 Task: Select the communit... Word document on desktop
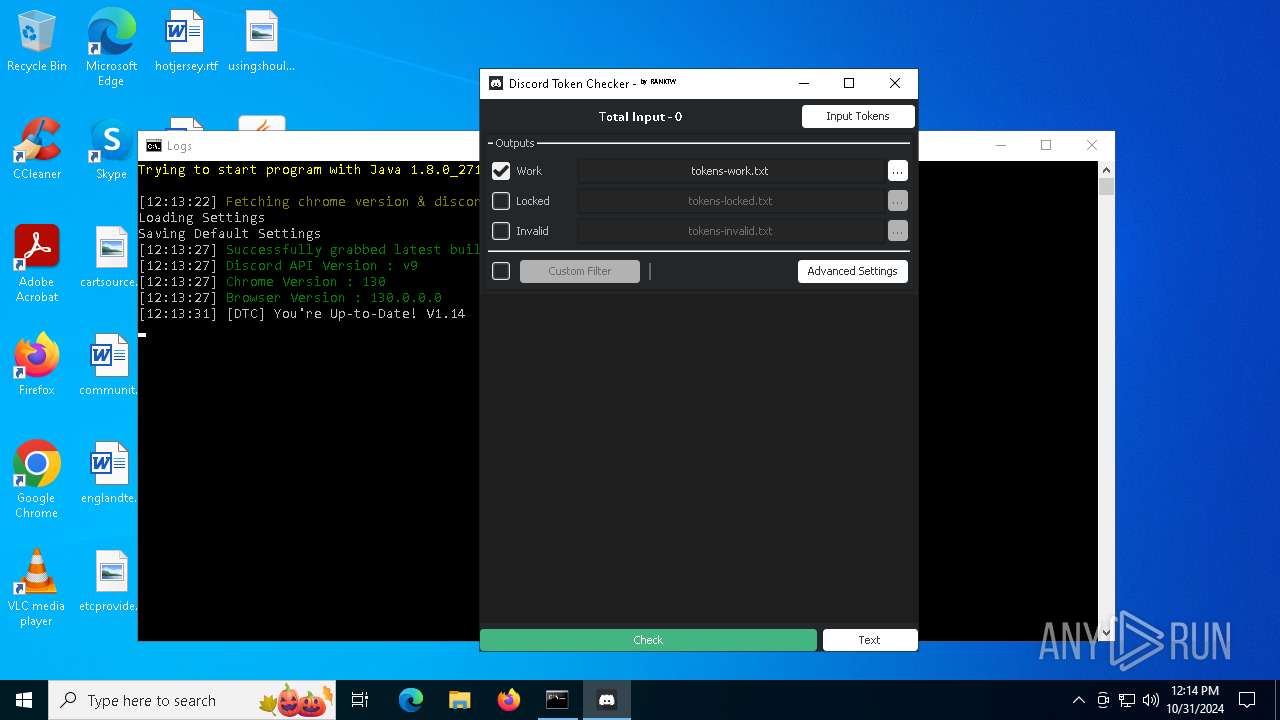(111, 366)
